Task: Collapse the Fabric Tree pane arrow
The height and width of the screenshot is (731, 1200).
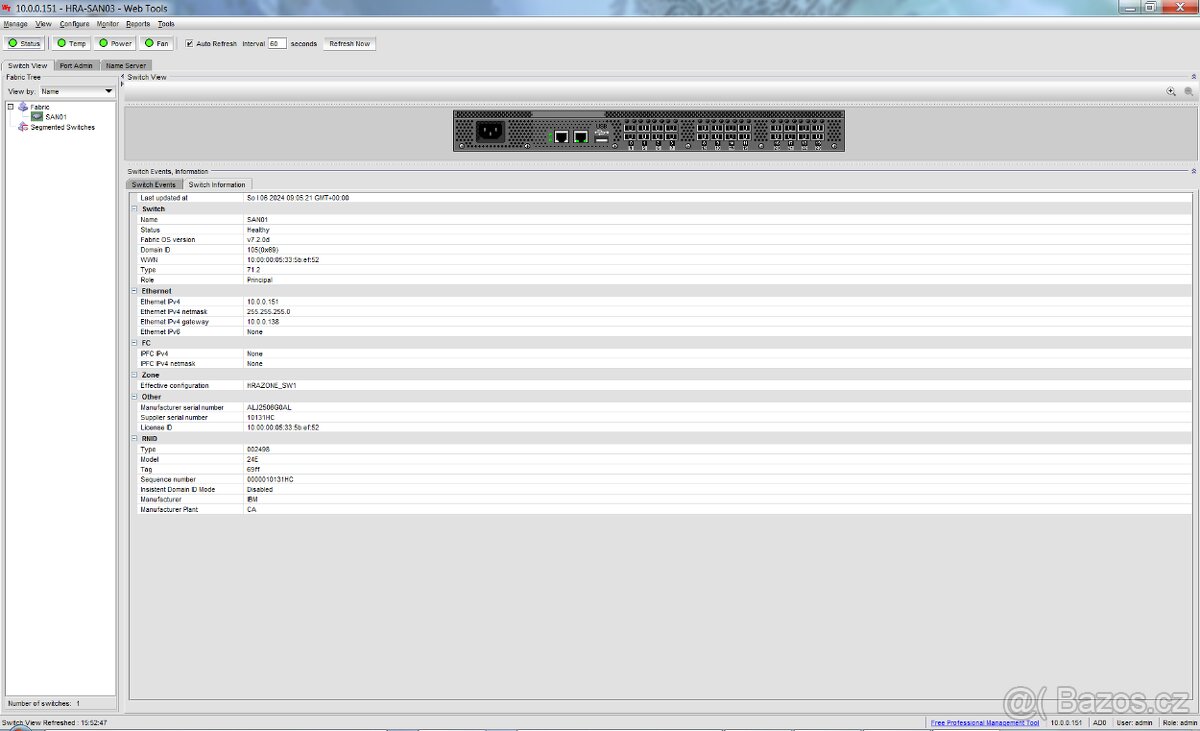Action: pos(123,76)
